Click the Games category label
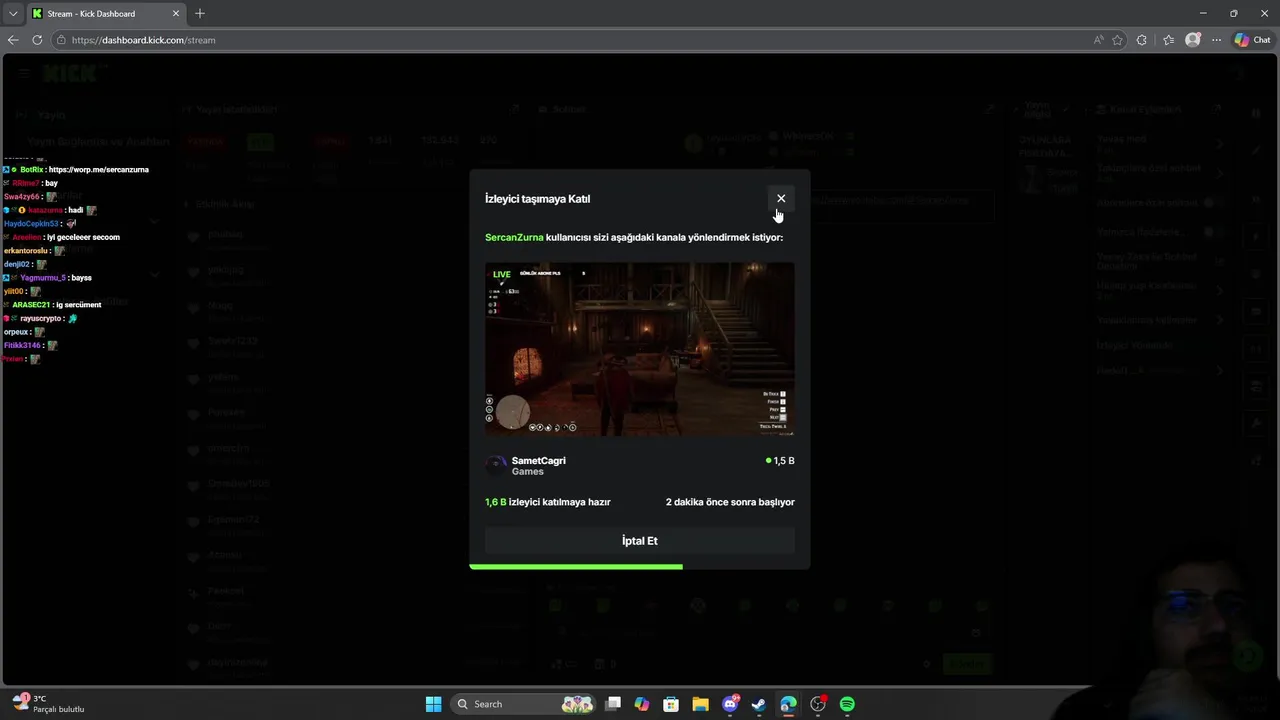Image resolution: width=1280 pixels, height=720 pixels. click(x=528, y=471)
